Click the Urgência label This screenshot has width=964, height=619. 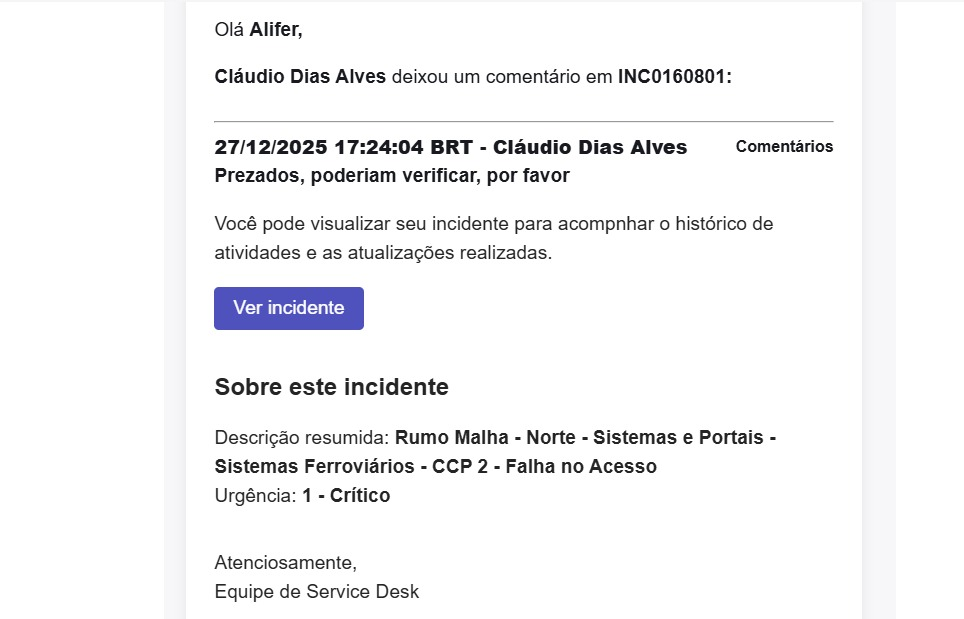click(x=255, y=495)
